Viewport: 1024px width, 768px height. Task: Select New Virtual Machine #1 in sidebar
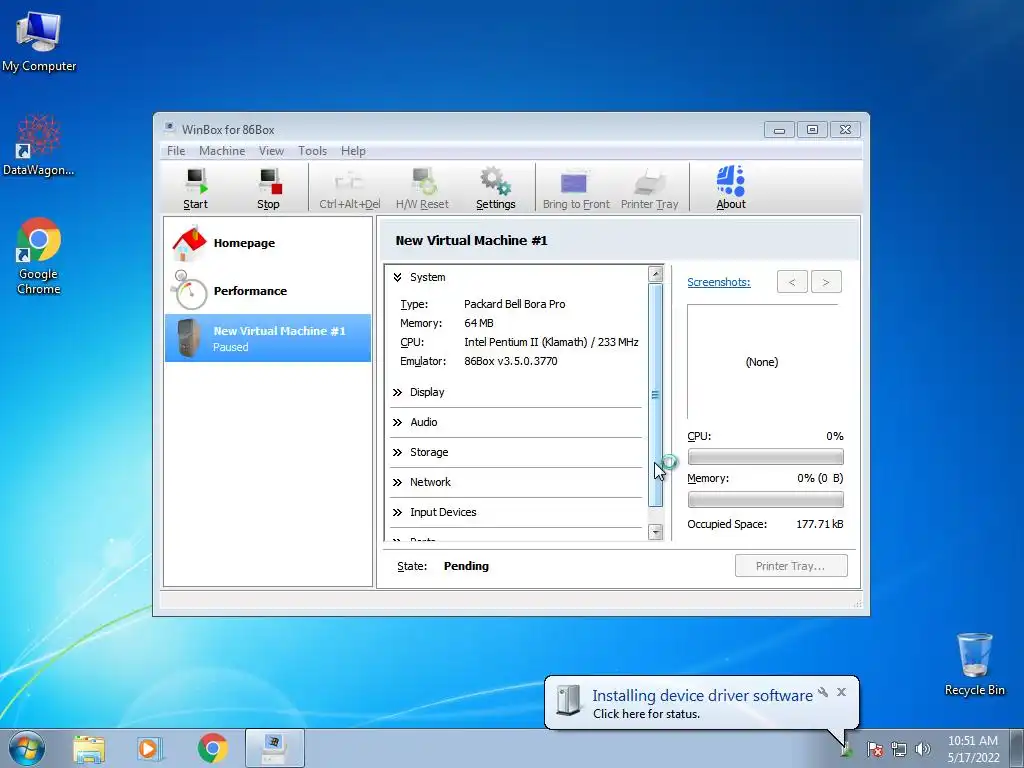click(268, 338)
